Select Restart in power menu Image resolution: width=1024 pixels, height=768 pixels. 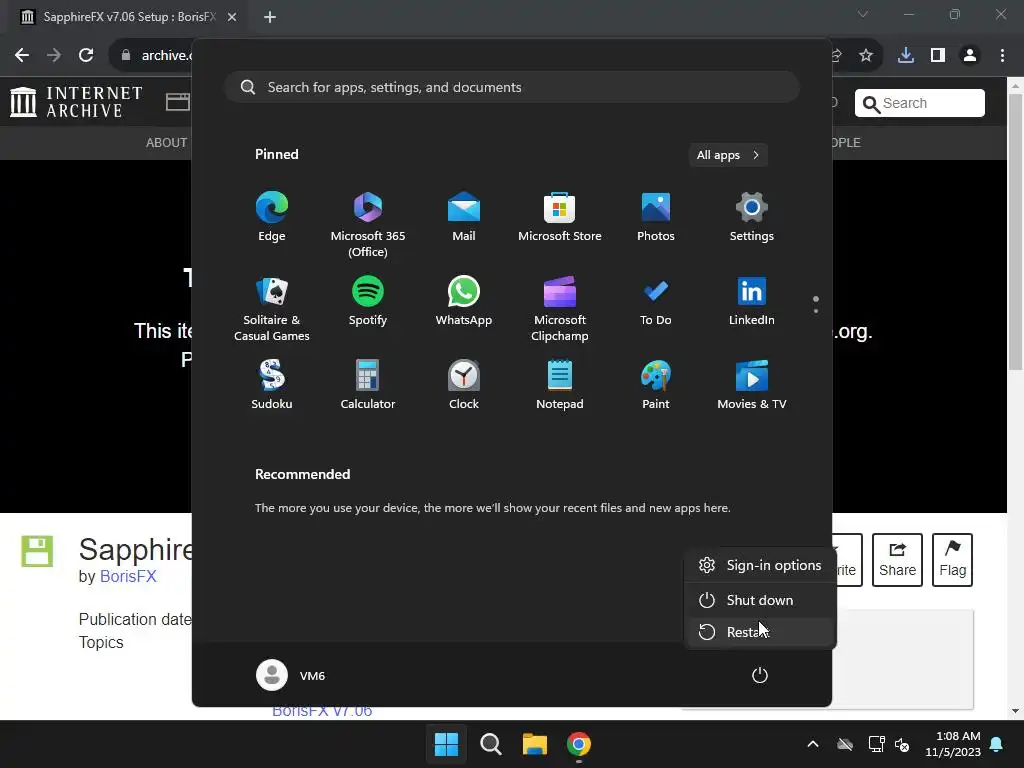[x=760, y=632]
